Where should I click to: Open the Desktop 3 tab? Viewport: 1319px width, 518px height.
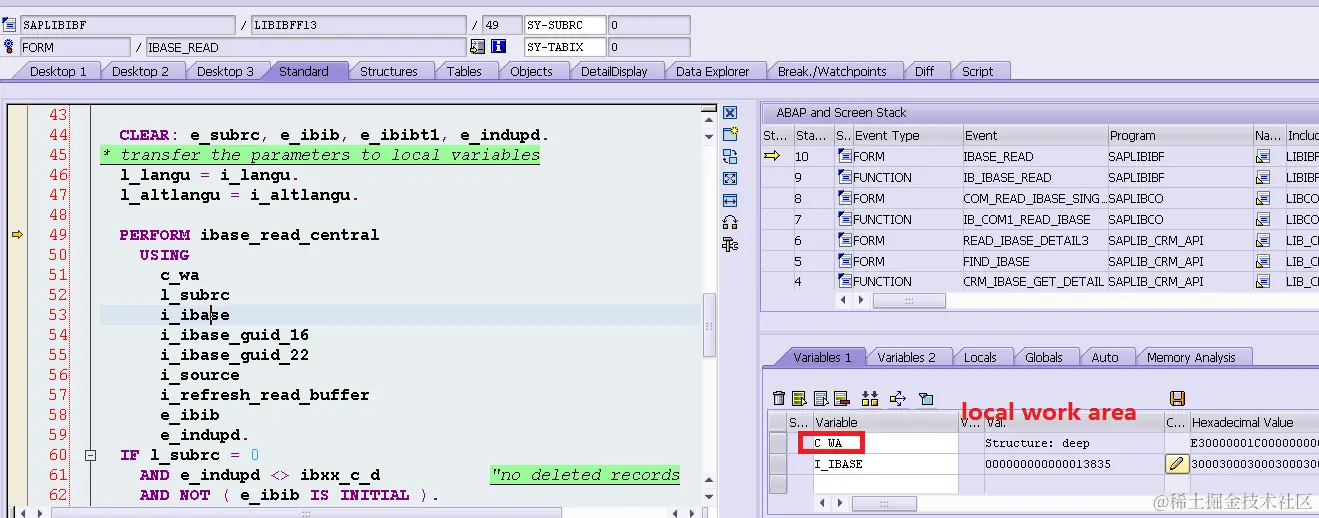[225, 71]
